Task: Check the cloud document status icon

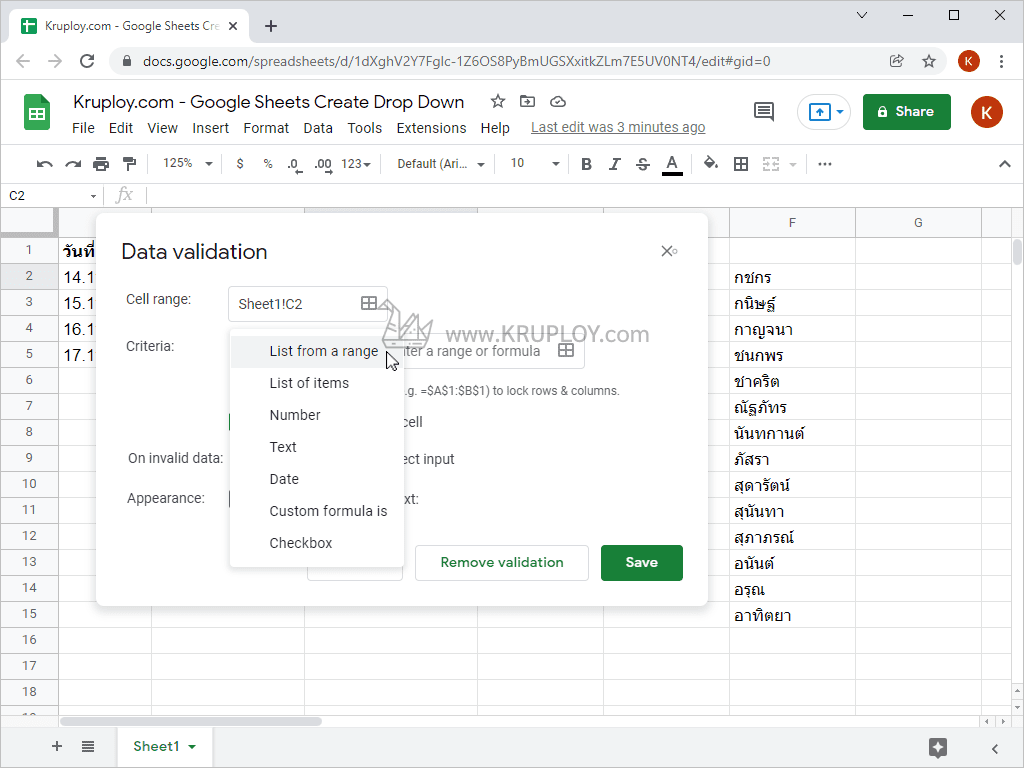Action: pos(558,101)
